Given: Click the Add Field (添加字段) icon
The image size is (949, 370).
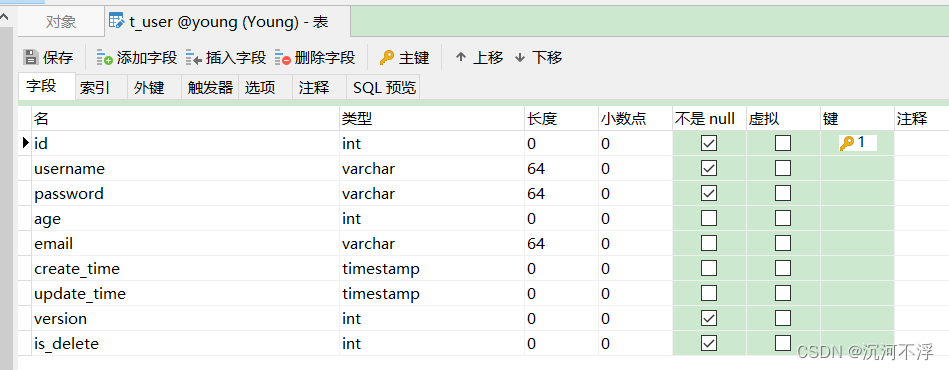Looking at the screenshot, I should pyautogui.click(x=105, y=58).
